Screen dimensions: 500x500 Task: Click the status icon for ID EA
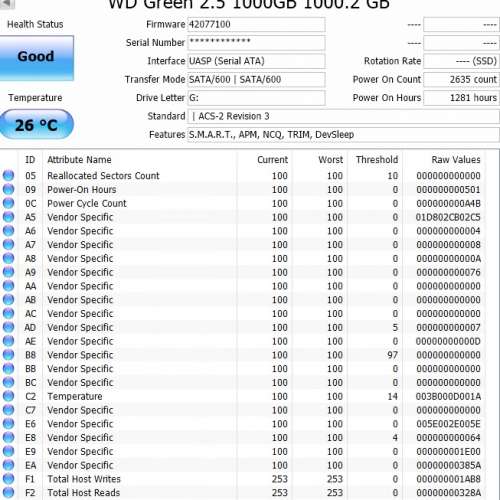(x=8, y=465)
